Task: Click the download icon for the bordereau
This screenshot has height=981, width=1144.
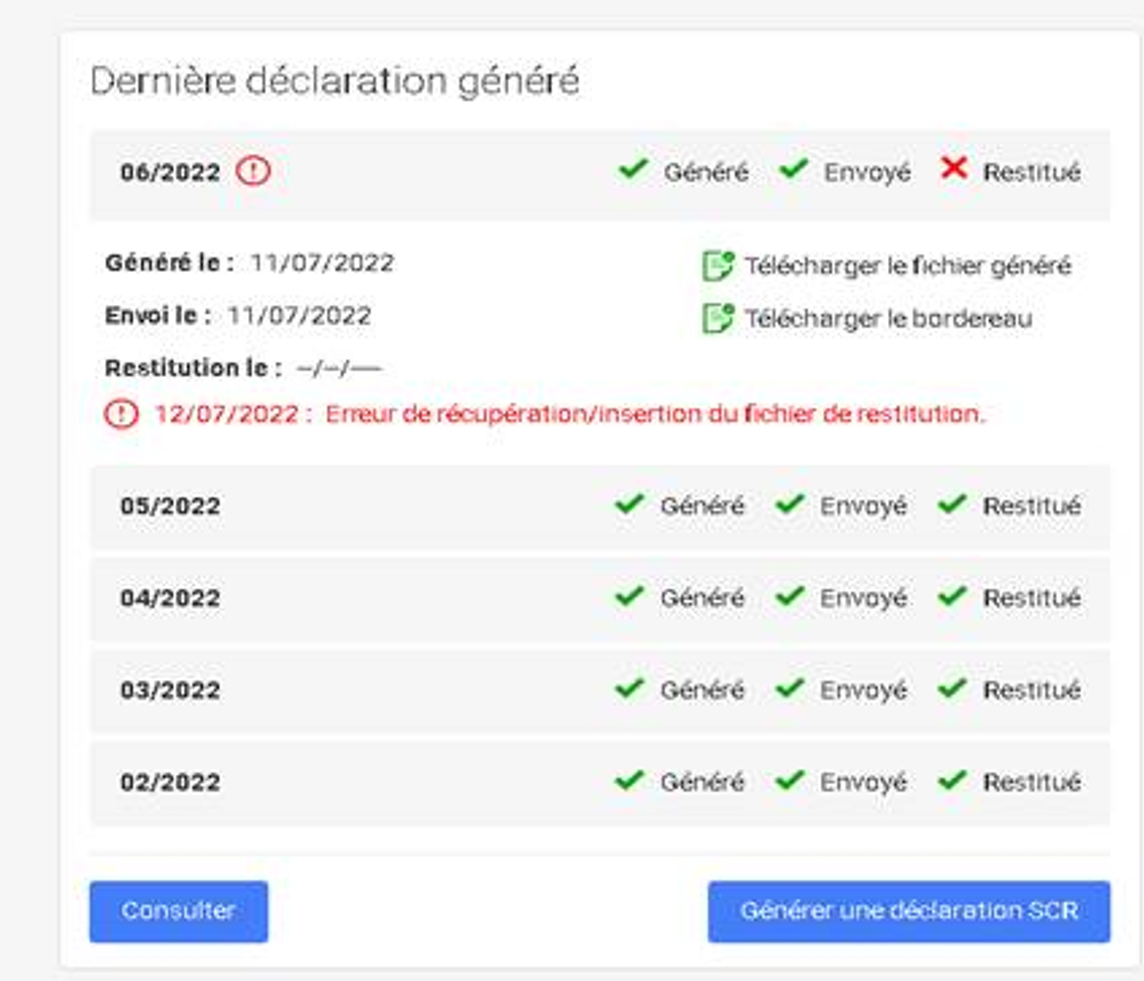Action: (x=718, y=318)
